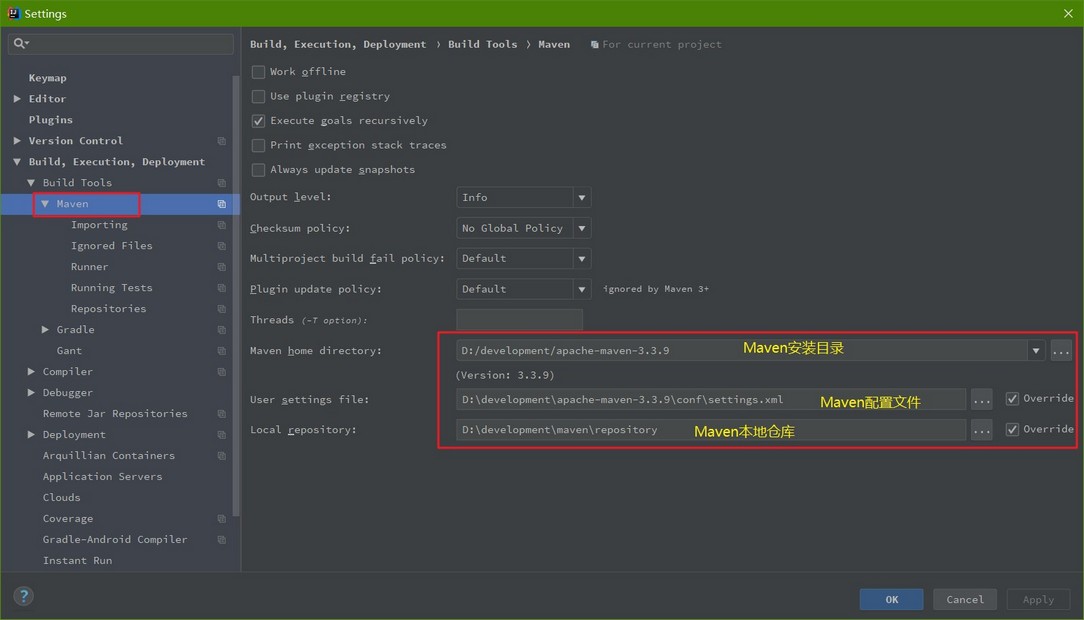This screenshot has width=1084, height=620.
Task: Select Importing under Maven
Action: pyautogui.click(x=99, y=225)
